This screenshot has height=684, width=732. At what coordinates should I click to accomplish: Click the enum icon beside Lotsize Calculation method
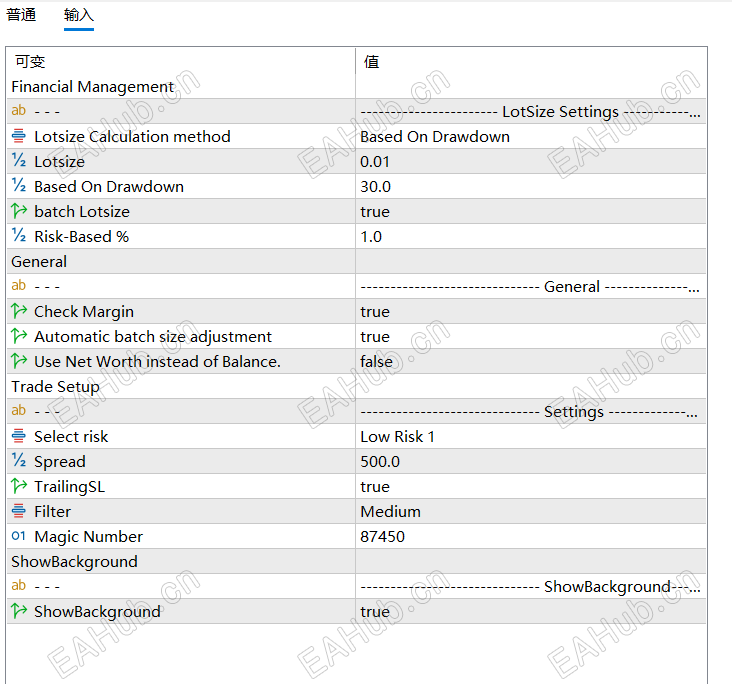point(19,136)
